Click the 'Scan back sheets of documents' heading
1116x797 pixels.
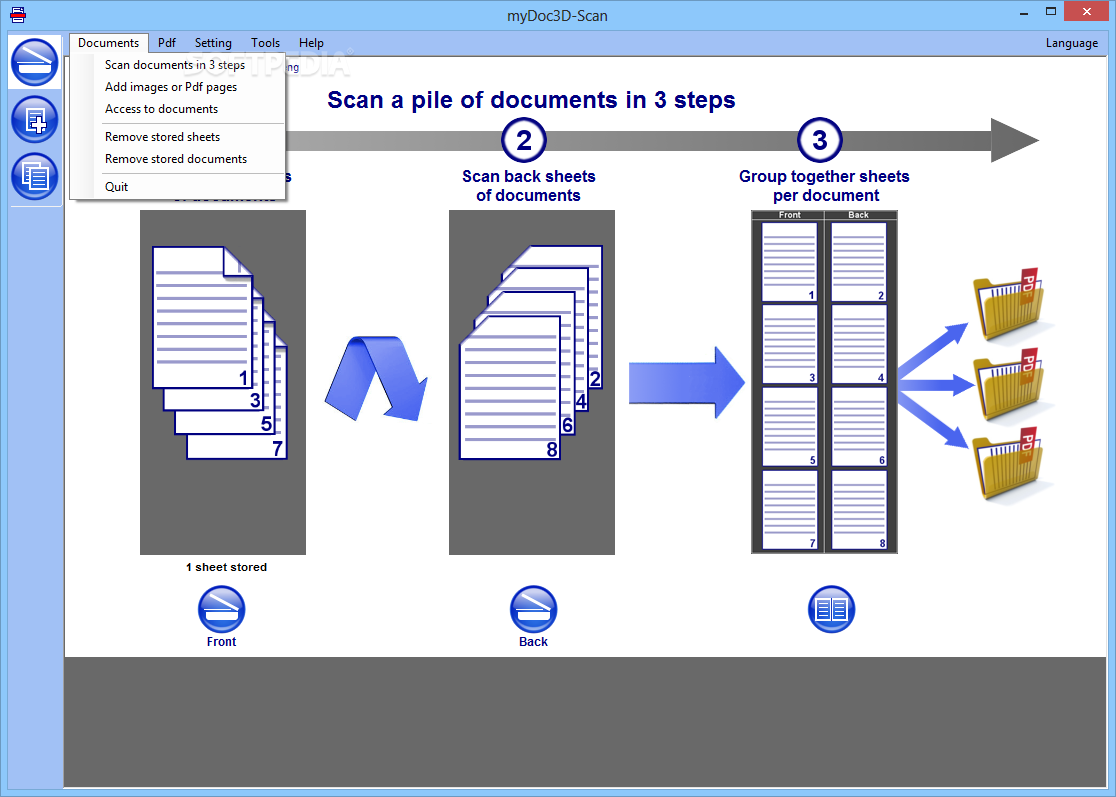[x=529, y=186]
